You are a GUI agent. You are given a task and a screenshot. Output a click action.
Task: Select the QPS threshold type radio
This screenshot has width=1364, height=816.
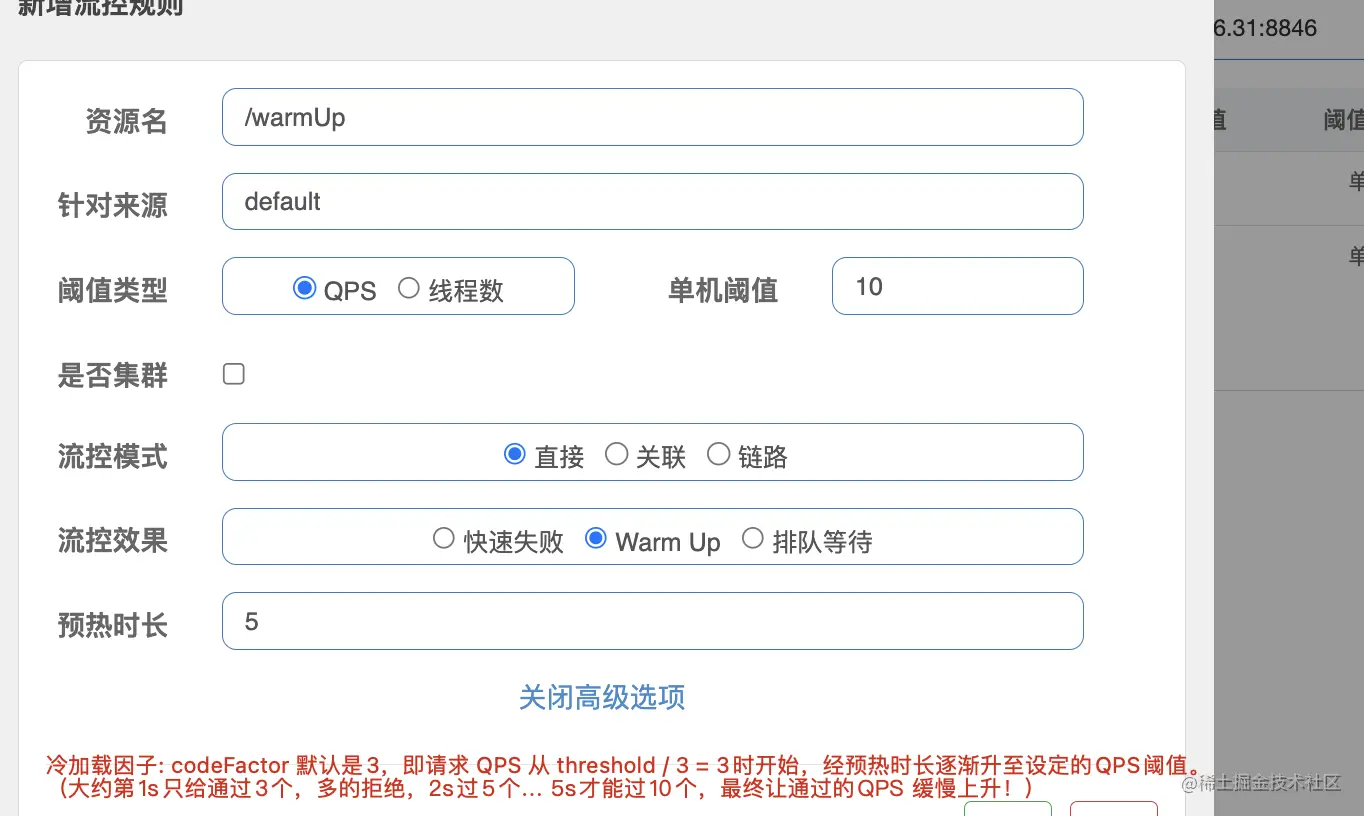tap(304, 288)
